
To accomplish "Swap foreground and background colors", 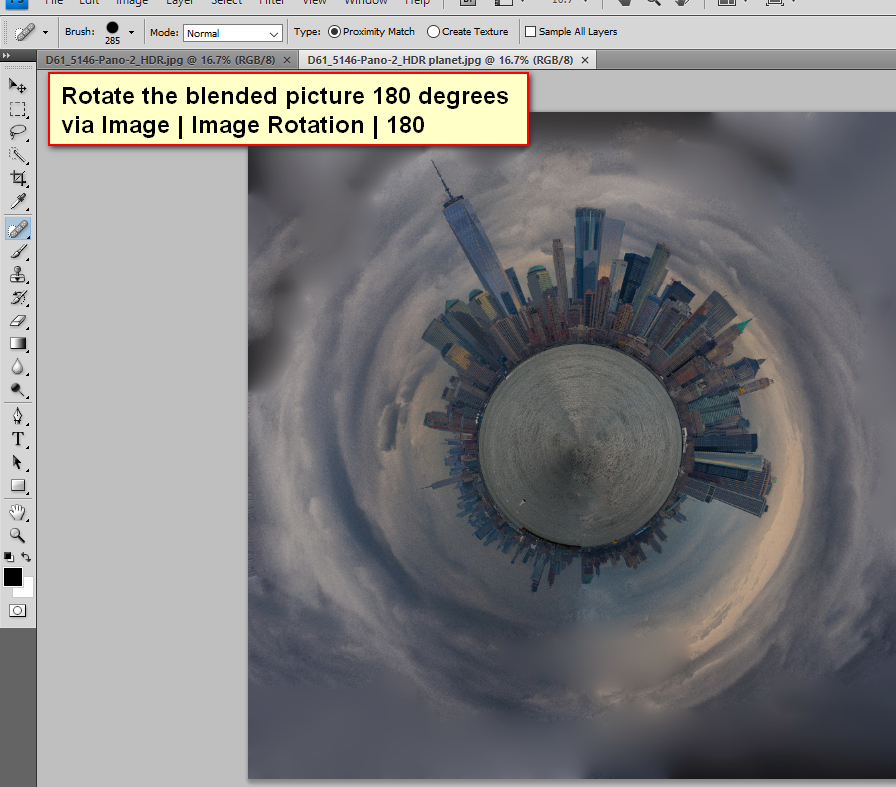I will pos(26,556).
